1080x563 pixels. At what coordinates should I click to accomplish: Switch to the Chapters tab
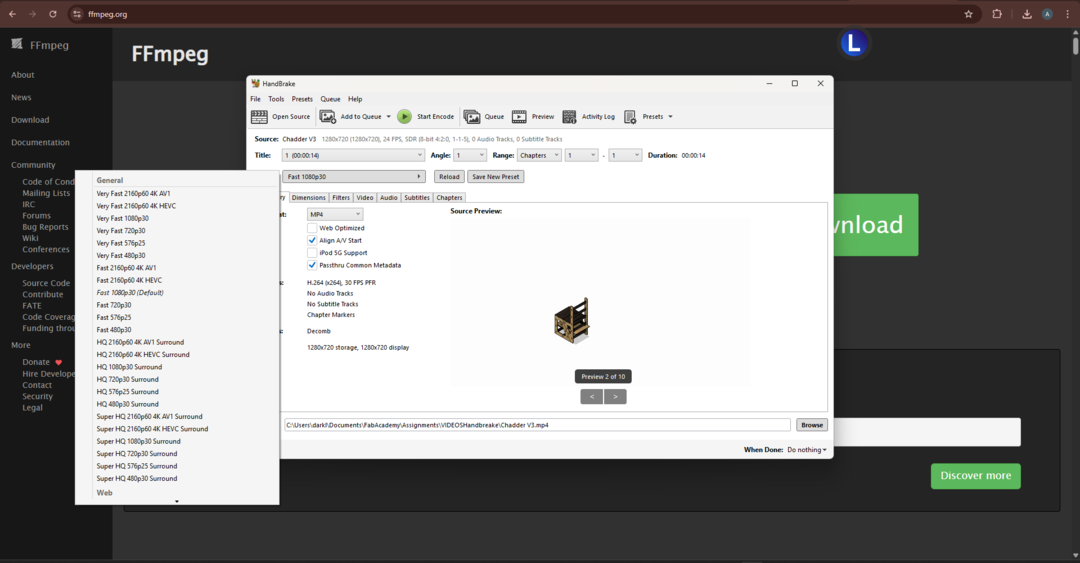tap(449, 198)
